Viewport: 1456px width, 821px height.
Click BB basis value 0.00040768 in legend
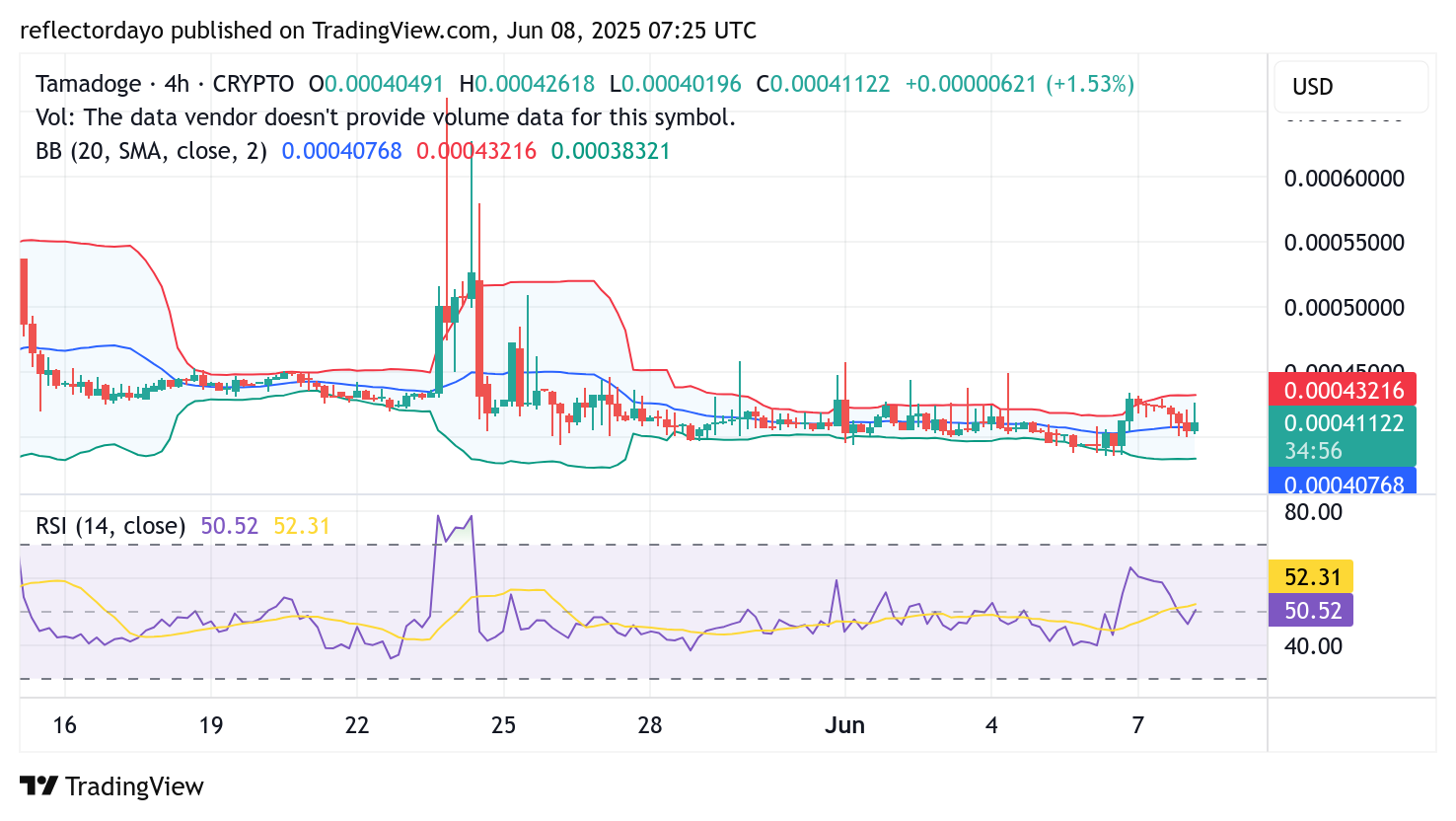point(342,151)
